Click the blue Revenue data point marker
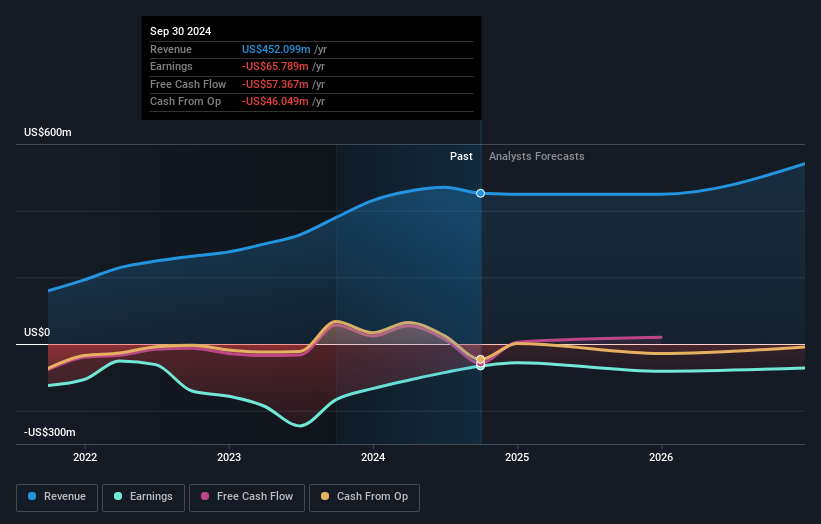This screenshot has height=524, width=821. click(480, 193)
